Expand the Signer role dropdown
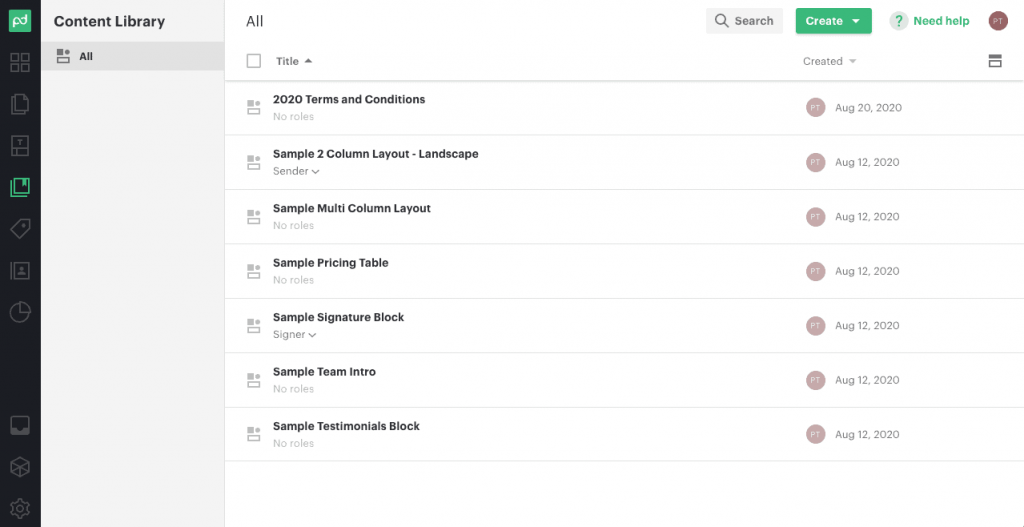 point(295,335)
